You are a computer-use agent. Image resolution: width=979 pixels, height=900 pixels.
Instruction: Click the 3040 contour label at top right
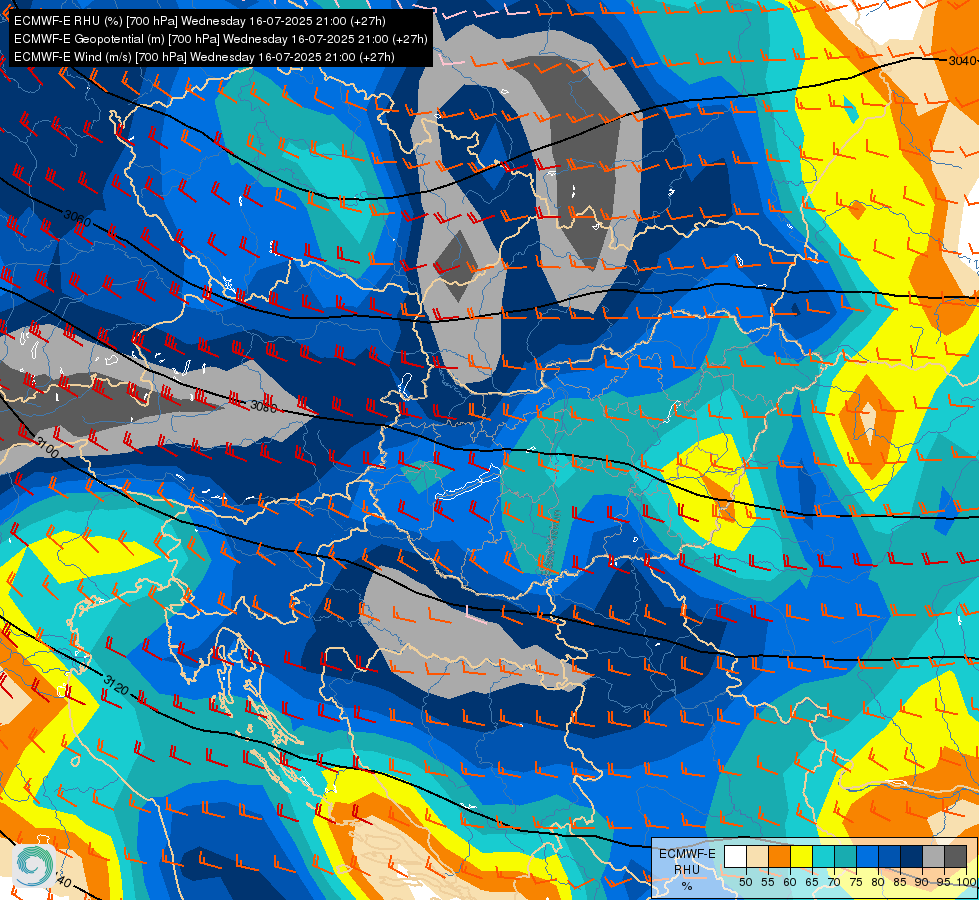(x=962, y=61)
